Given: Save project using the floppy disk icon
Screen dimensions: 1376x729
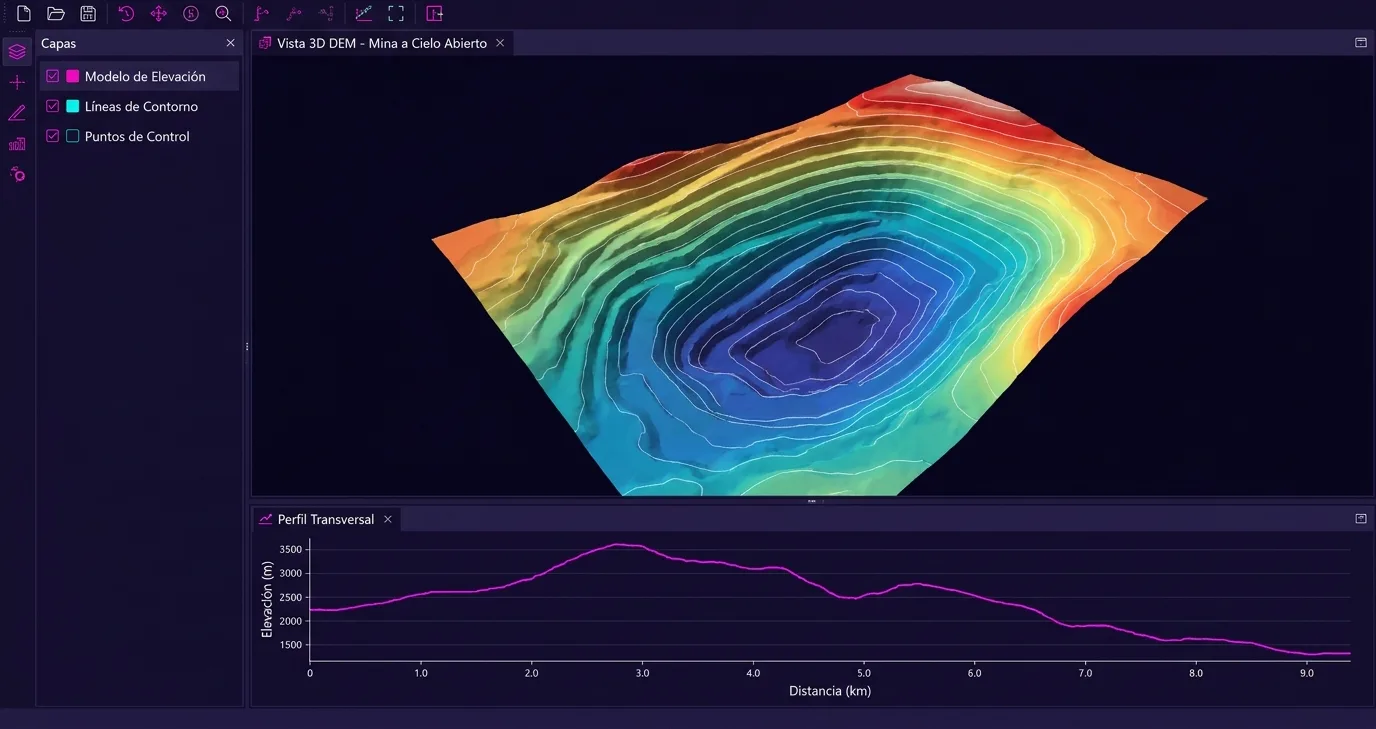Looking at the screenshot, I should [x=88, y=14].
